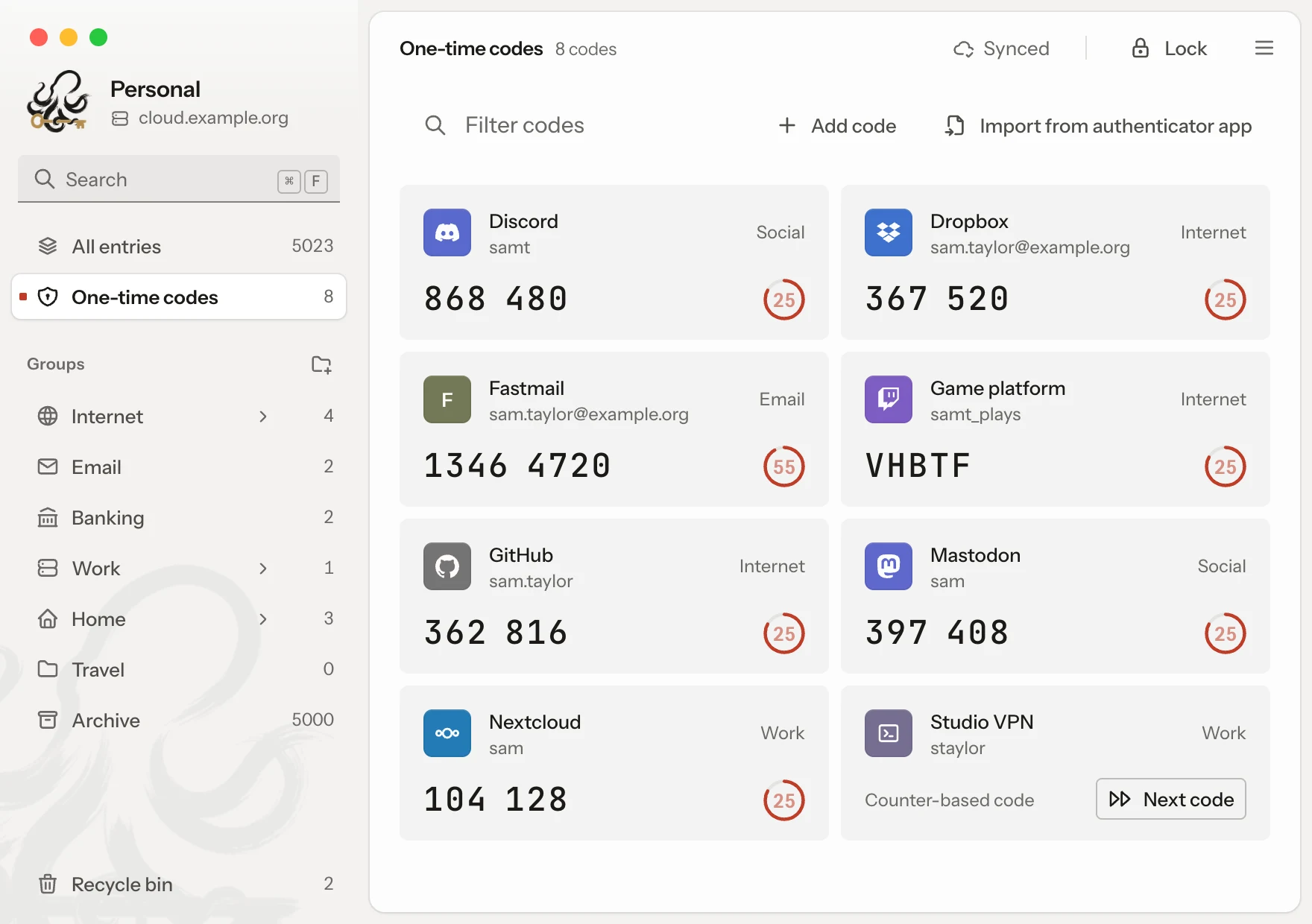Click the Nextcloud countdown timer circle
The height and width of the screenshot is (924, 1312).
[x=784, y=800]
